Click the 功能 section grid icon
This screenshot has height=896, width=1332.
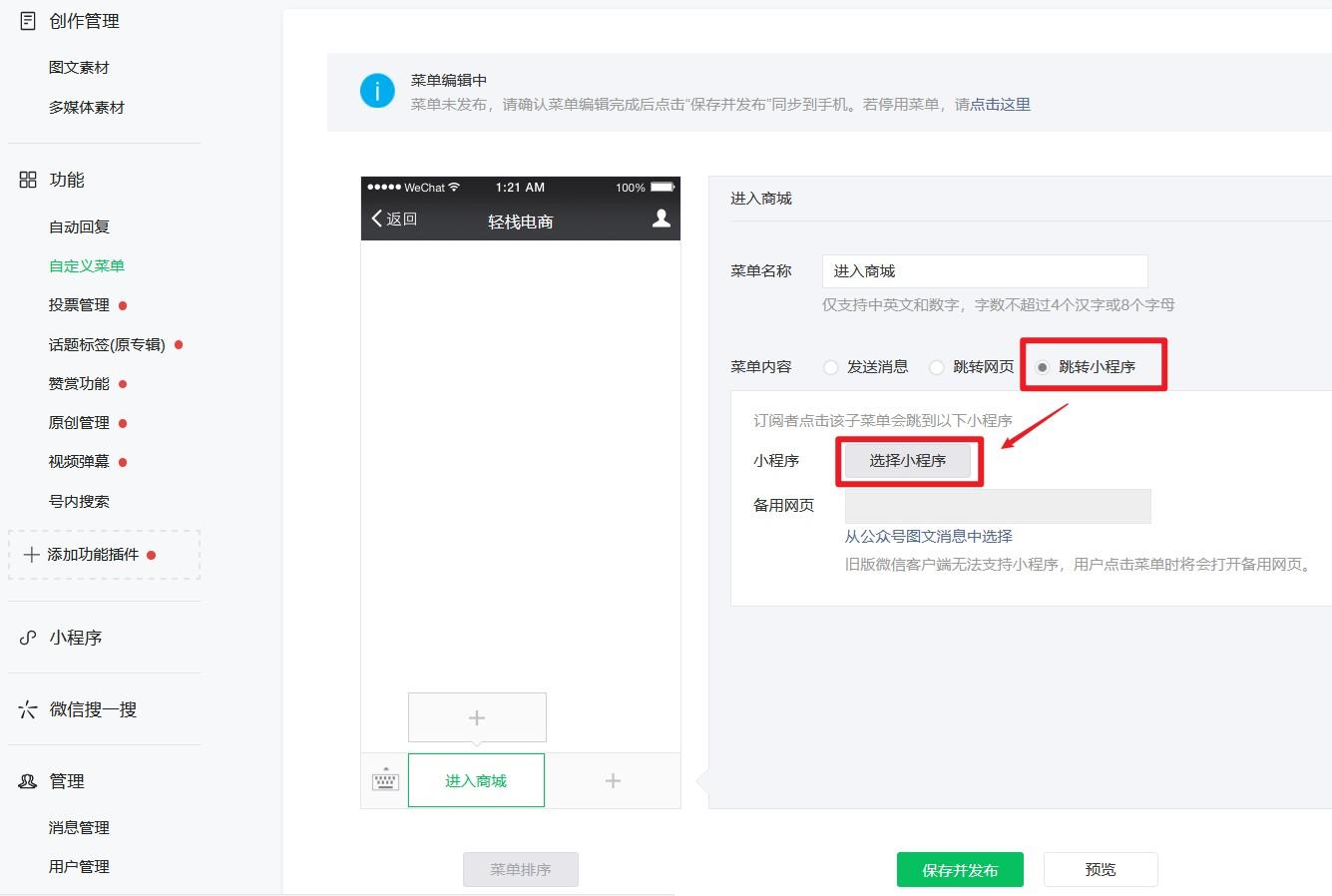point(28,180)
